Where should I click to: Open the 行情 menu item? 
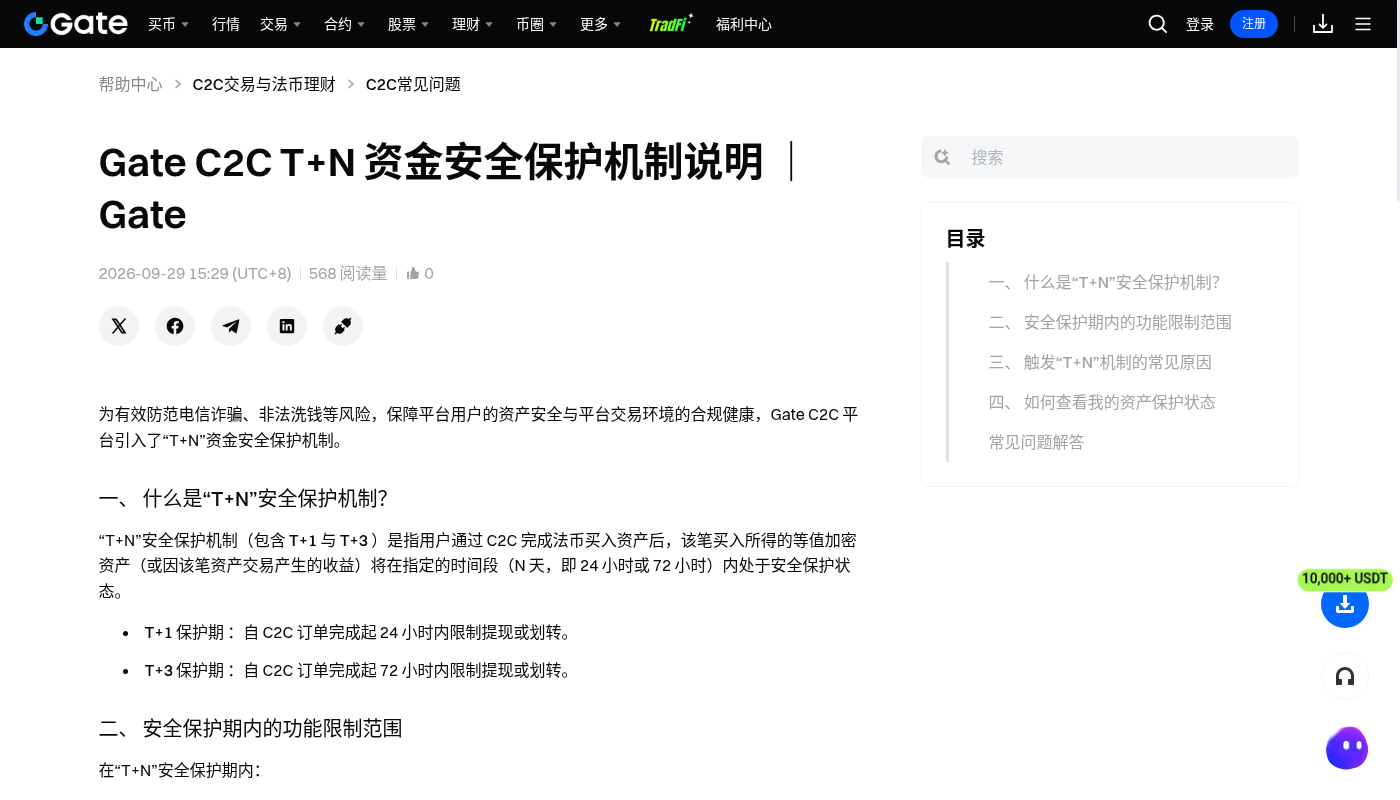226,24
